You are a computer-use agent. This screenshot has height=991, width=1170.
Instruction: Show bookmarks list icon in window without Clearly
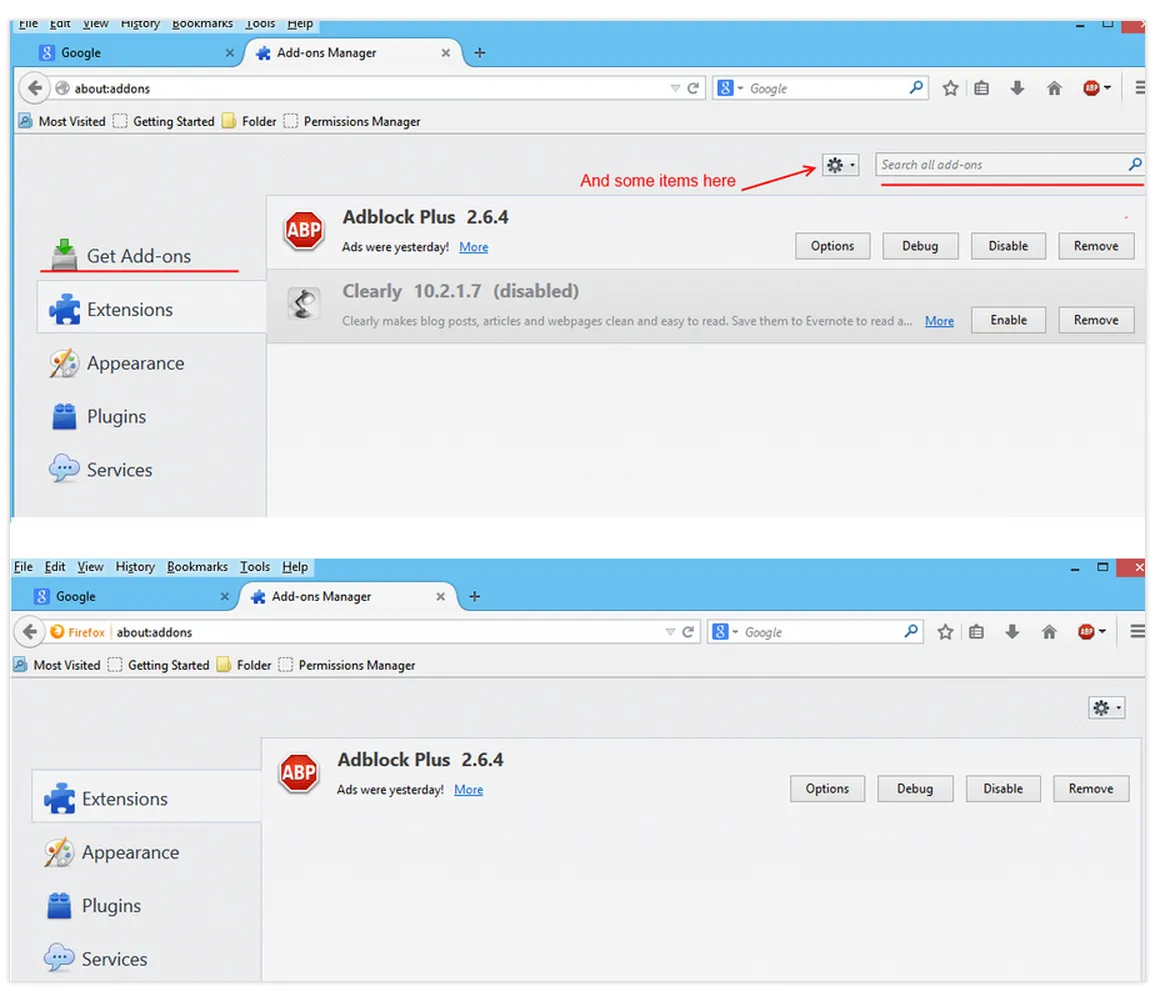(976, 632)
